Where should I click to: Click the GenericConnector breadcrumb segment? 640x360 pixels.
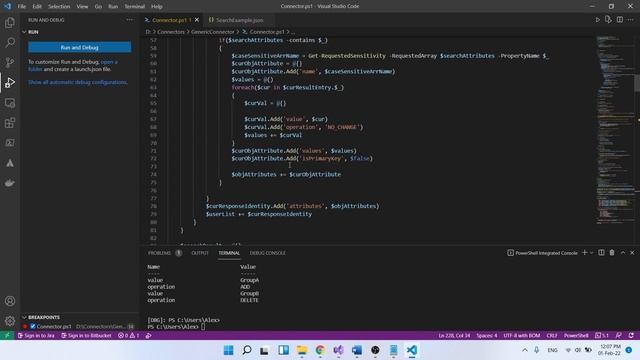coord(213,31)
